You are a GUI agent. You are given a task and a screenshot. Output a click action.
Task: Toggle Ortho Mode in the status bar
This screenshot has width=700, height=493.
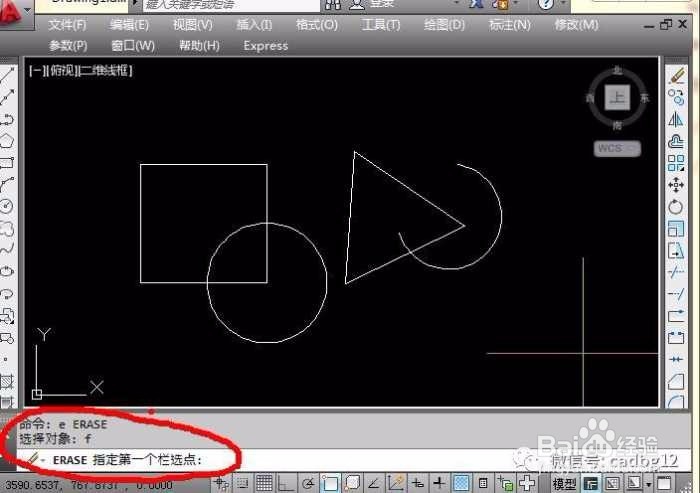coord(285,483)
